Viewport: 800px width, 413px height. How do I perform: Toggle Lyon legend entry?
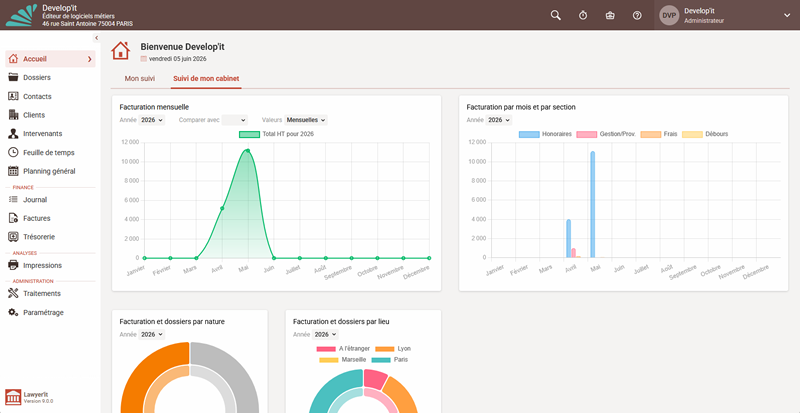(392, 349)
